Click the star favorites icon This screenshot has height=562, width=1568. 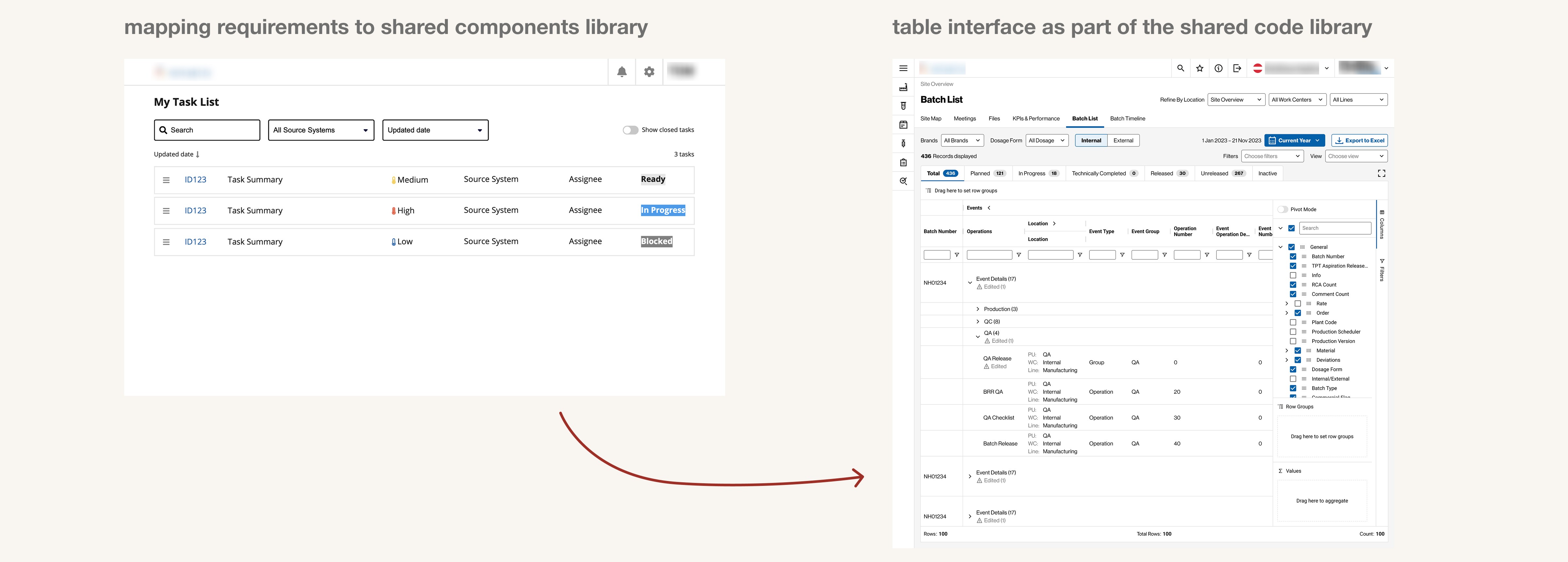pyautogui.click(x=1199, y=68)
